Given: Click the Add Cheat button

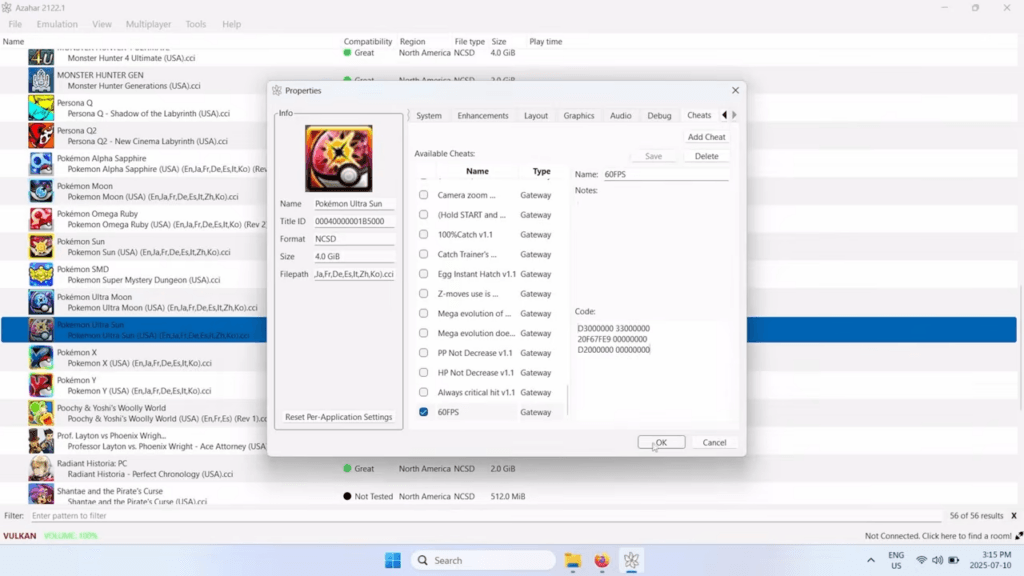Looking at the screenshot, I should 706,137.
